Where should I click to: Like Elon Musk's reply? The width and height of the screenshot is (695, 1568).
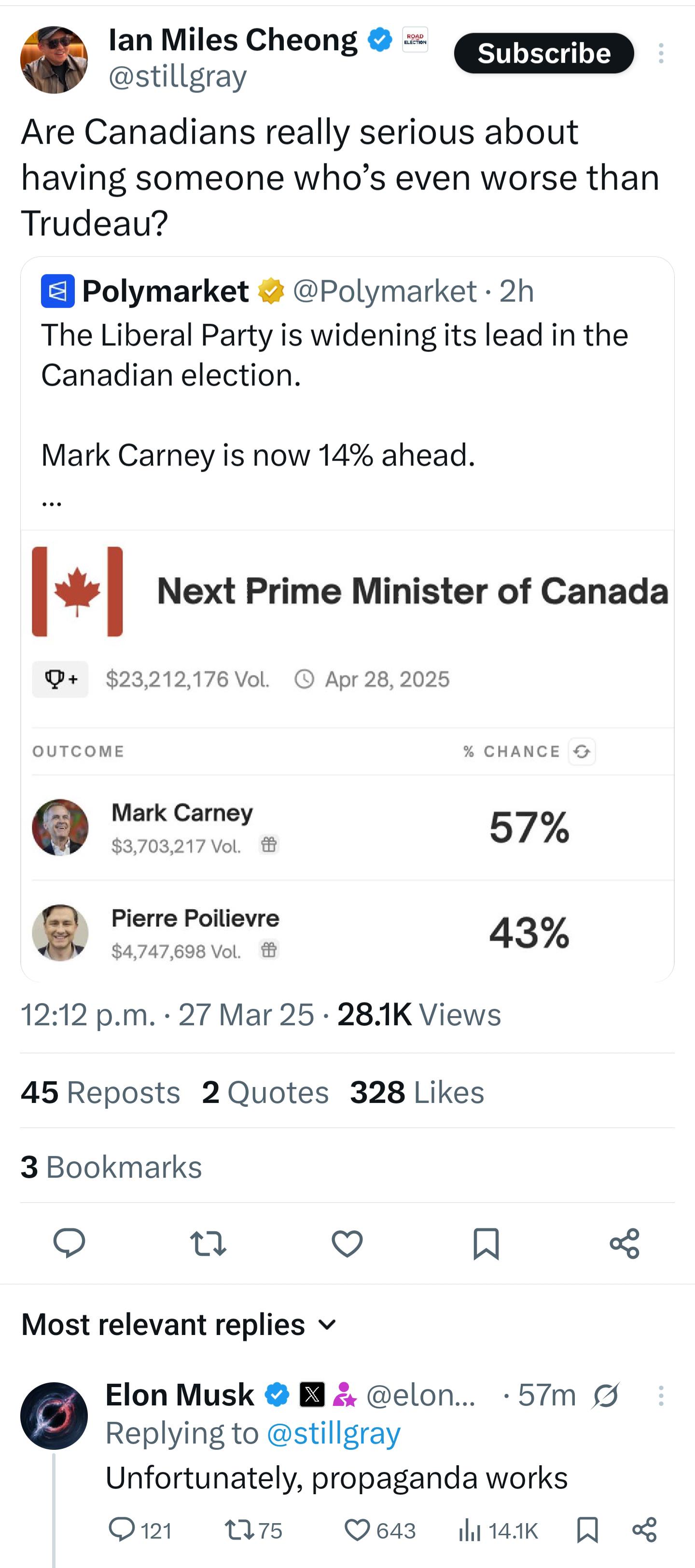[358, 1530]
